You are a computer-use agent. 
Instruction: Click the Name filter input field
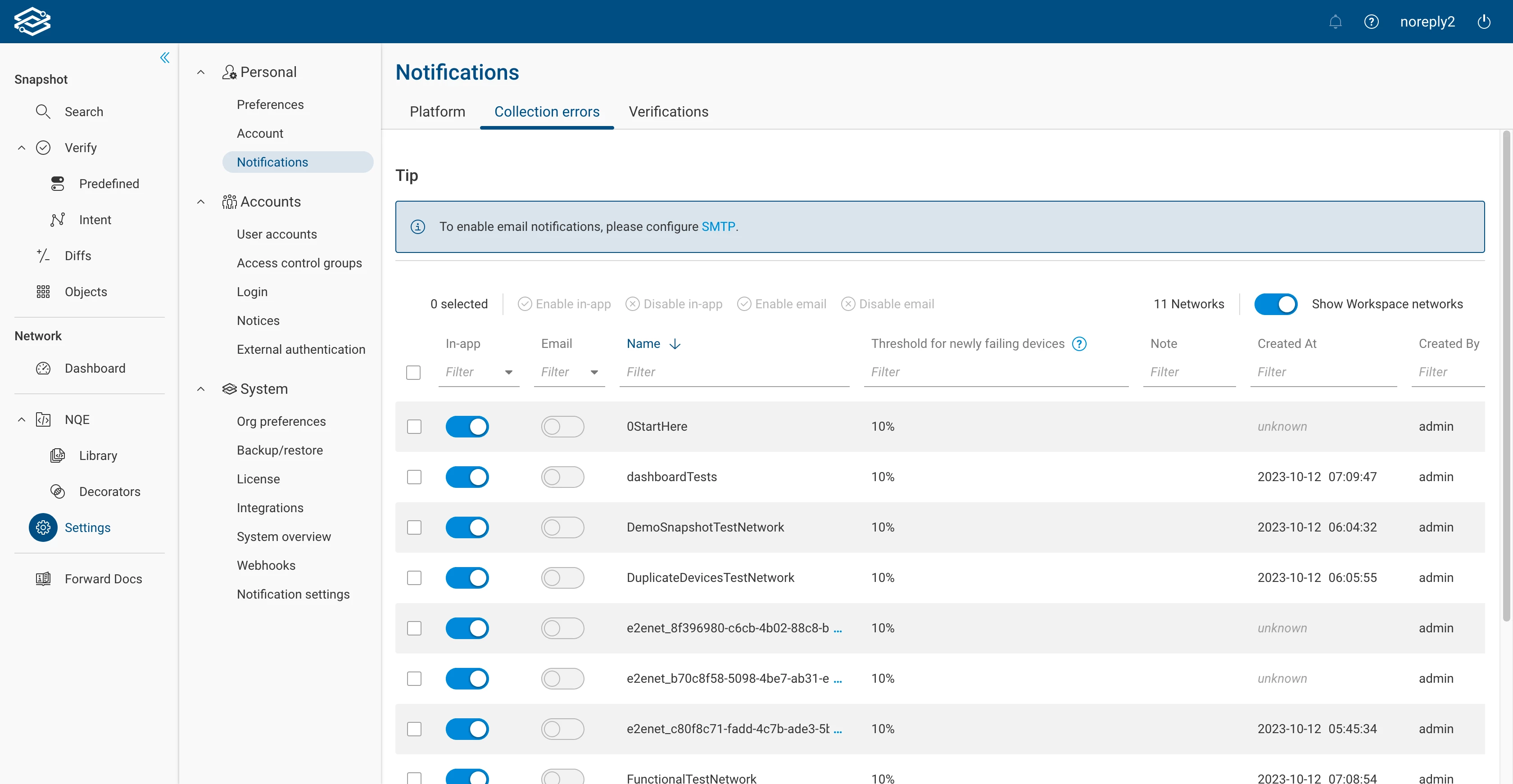(734, 372)
